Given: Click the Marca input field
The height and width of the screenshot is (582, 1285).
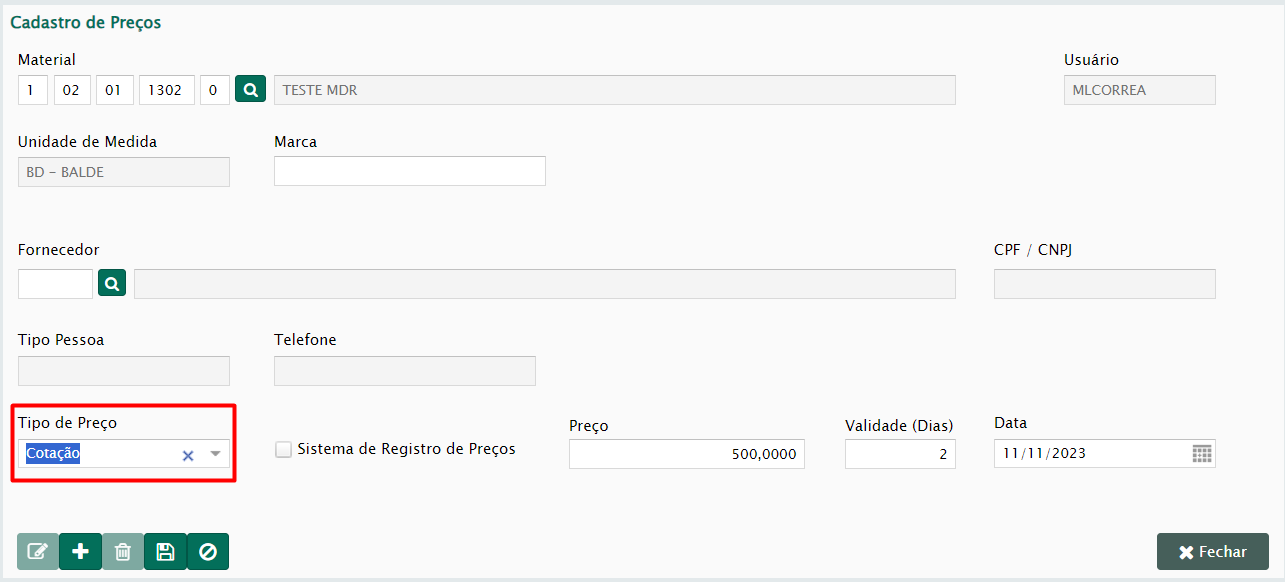Looking at the screenshot, I should pyautogui.click(x=410, y=171).
